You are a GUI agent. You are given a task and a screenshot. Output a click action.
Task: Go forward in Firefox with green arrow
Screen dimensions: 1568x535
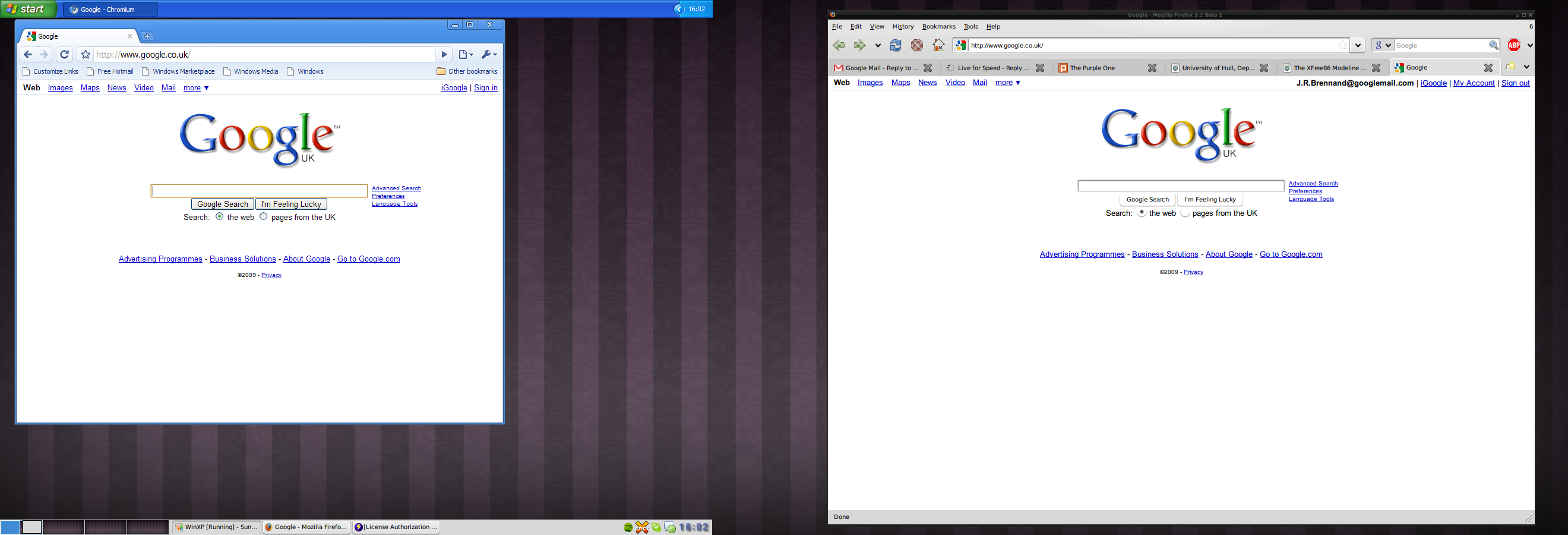coord(859,45)
